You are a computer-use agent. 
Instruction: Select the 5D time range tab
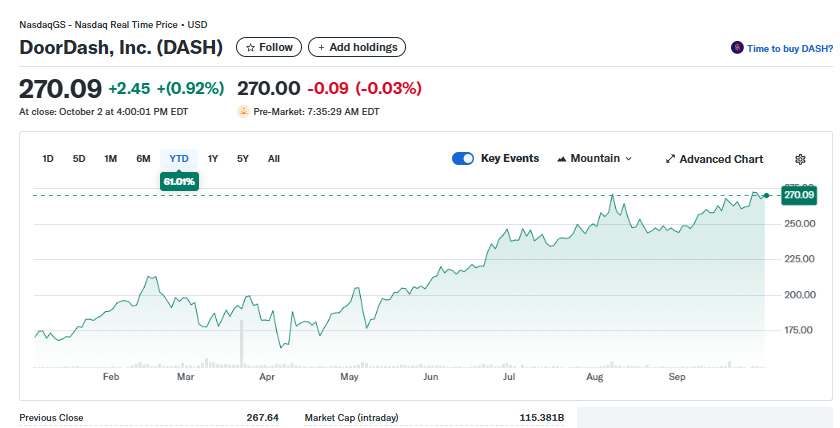(79, 159)
